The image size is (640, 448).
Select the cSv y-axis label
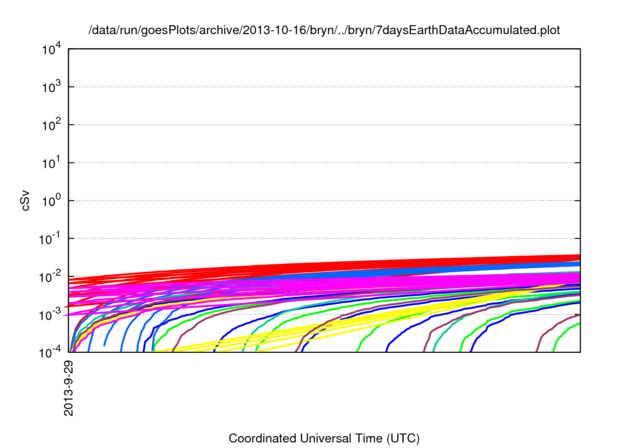[25, 201]
